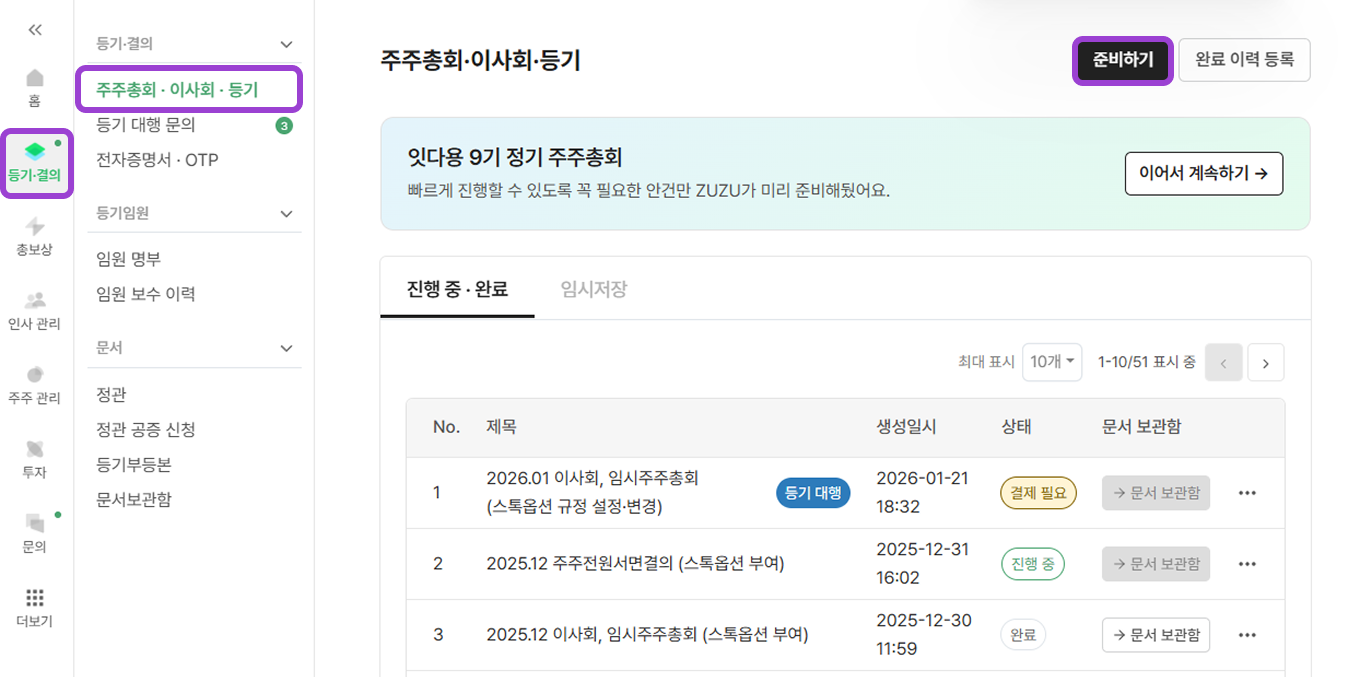This screenshot has height=677, width=1360.
Task: Select the 진행 중·완료 tab
Action: coord(457,287)
